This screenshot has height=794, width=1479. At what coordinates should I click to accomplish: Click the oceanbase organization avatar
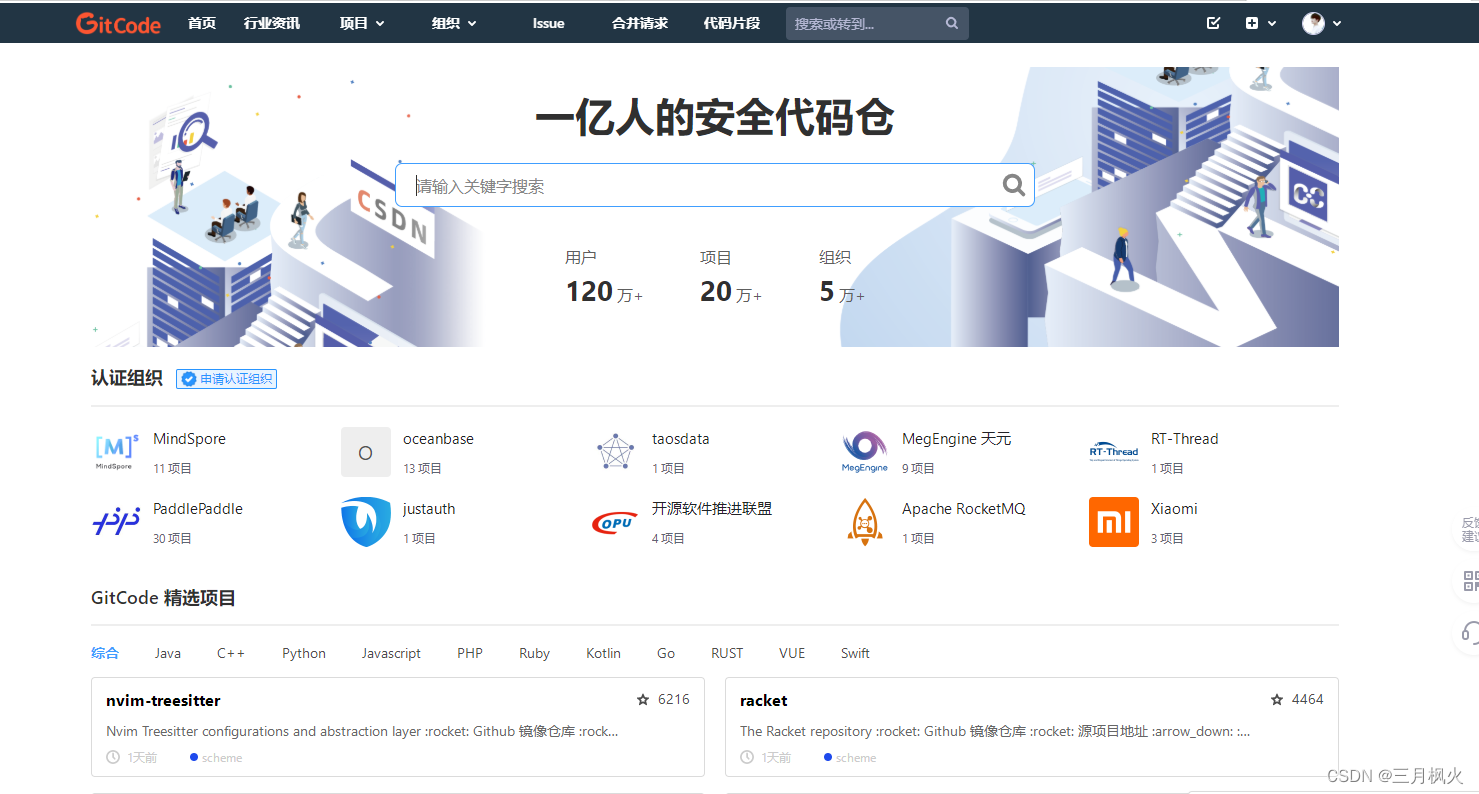[x=366, y=452]
